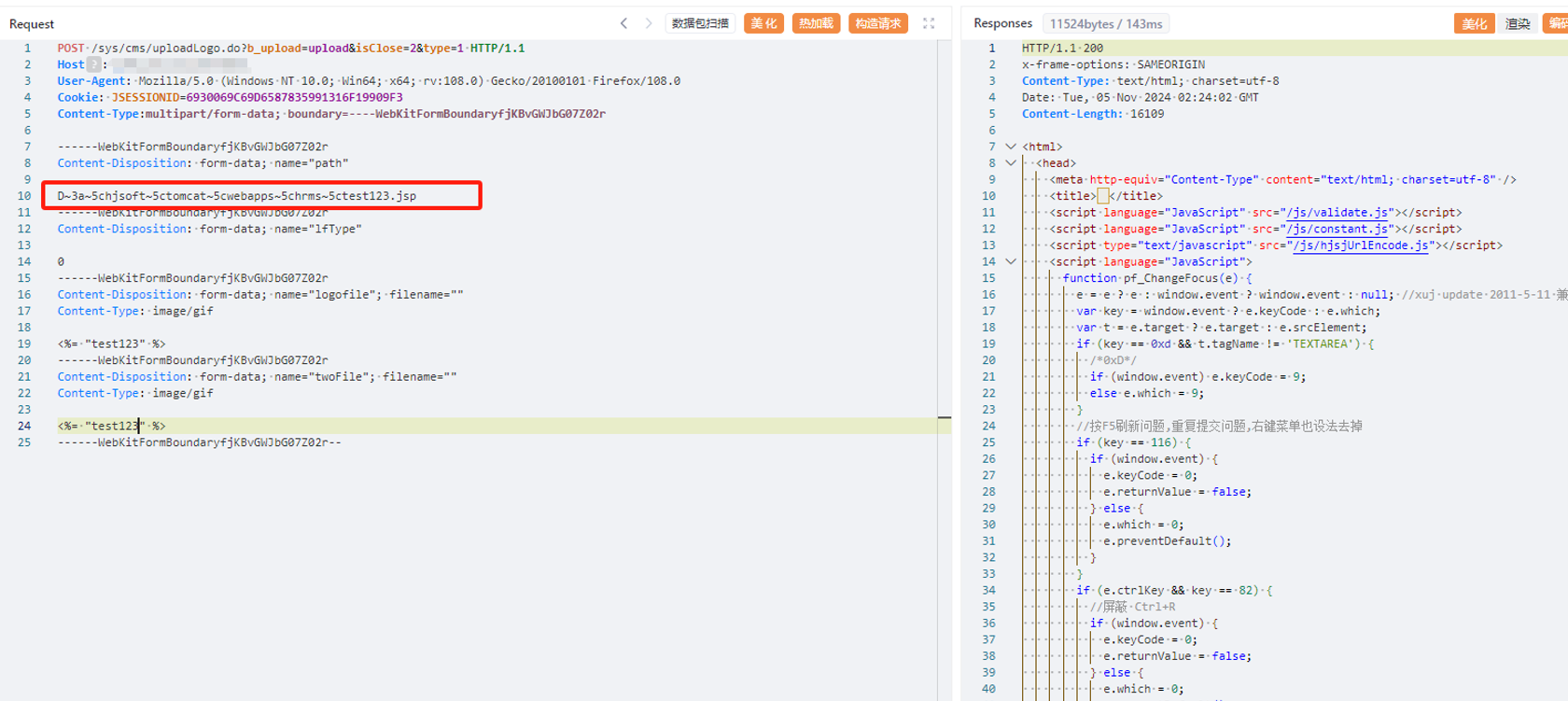
Task: Click the 热加载 button
Action: click(816, 23)
